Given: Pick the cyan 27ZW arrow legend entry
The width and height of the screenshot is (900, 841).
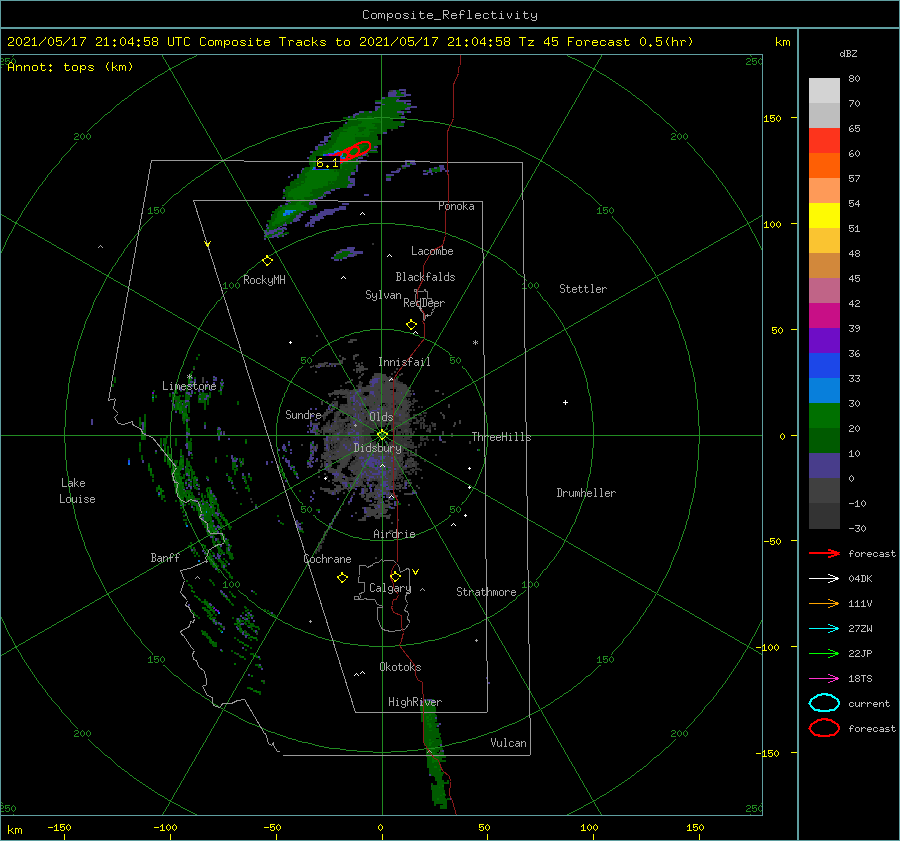Looking at the screenshot, I should (824, 629).
